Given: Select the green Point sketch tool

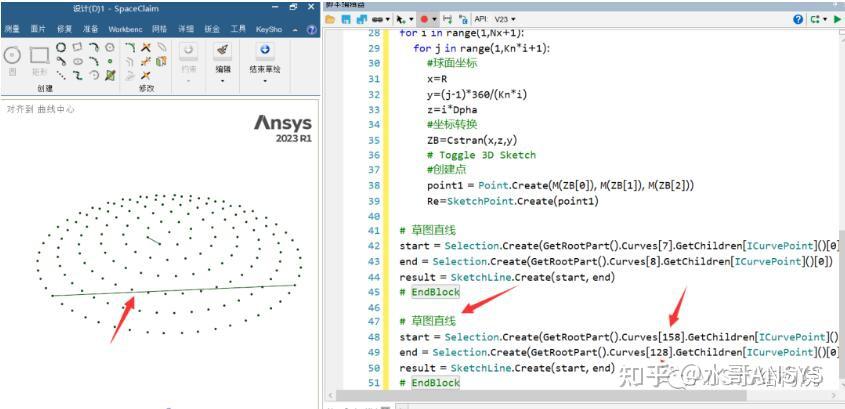Looking at the screenshot, I should [110, 61].
